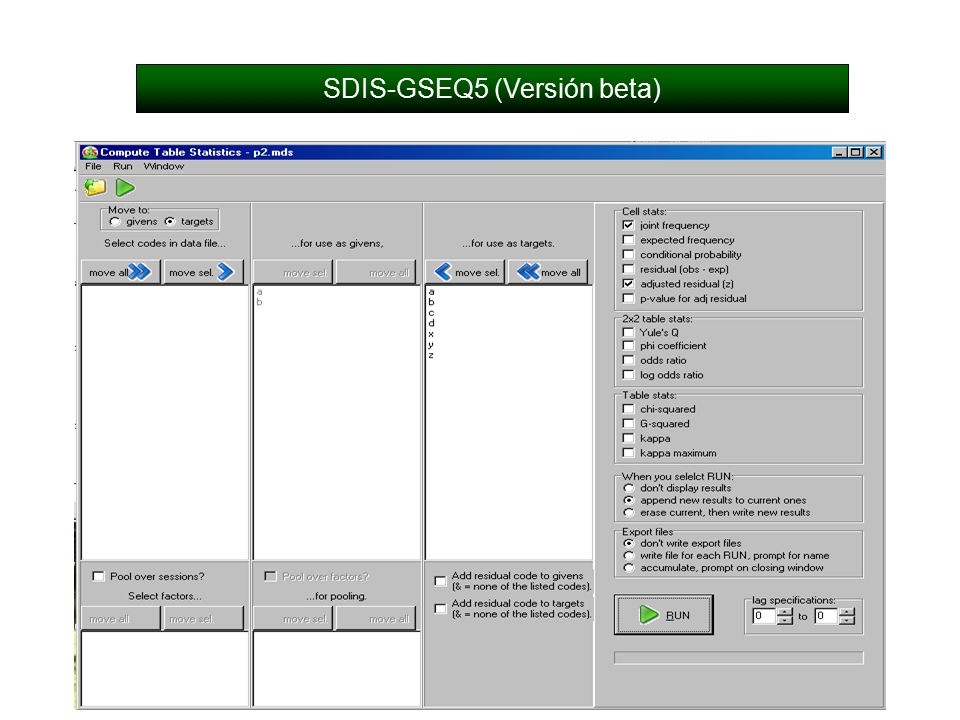Click disabled givens move all button
The image size is (960, 720).
click(378, 272)
